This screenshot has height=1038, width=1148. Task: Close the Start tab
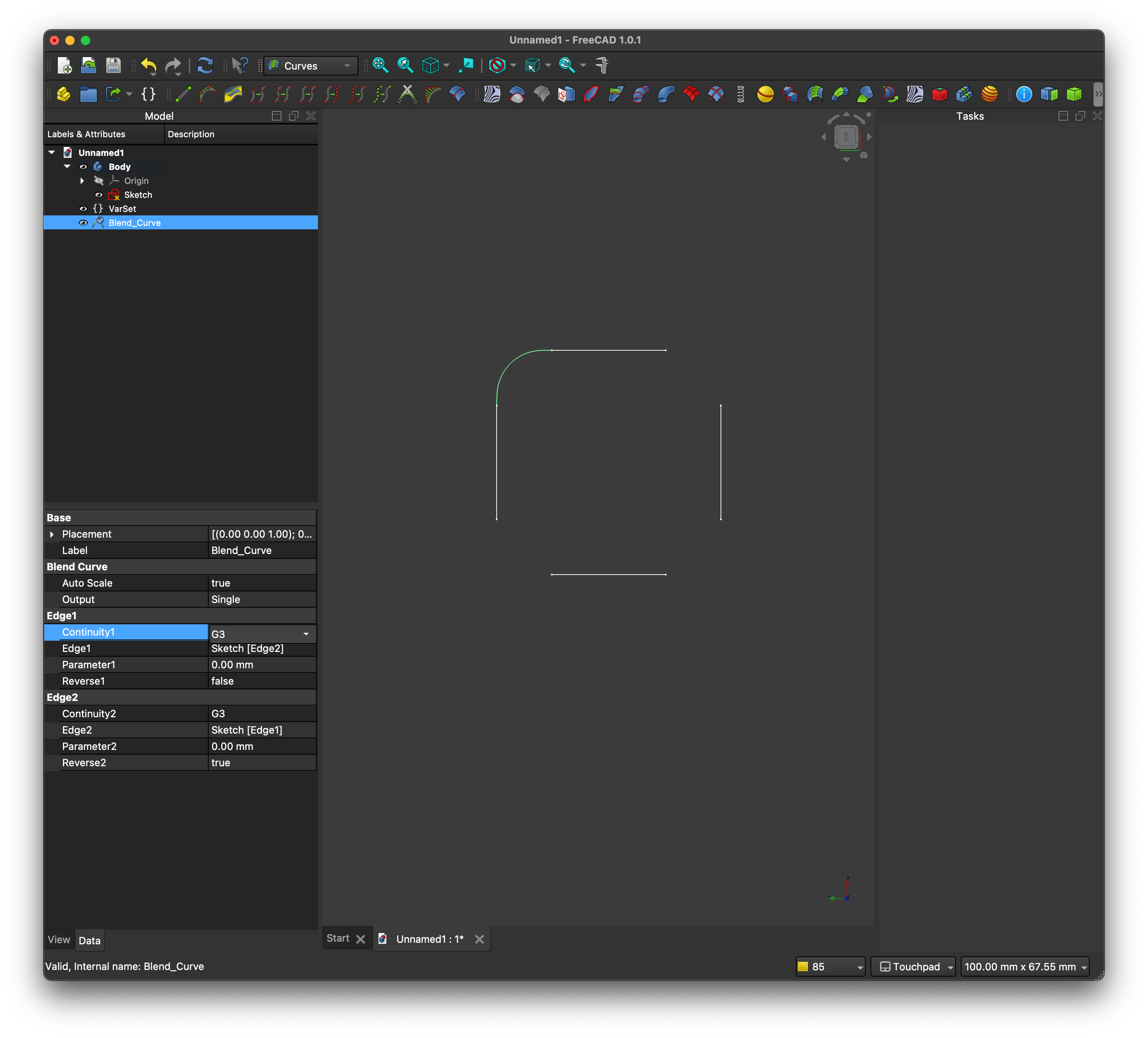pyautogui.click(x=361, y=939)
